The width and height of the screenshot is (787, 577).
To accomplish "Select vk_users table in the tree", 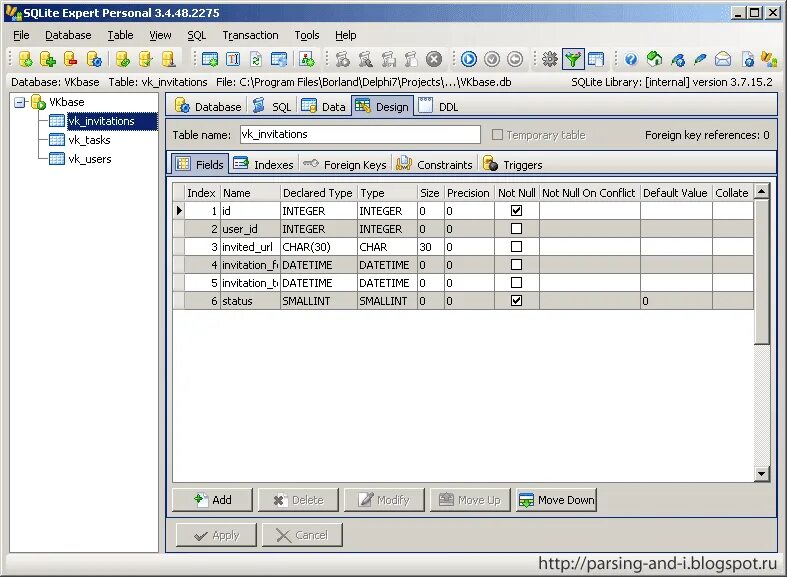I will 90,159.
